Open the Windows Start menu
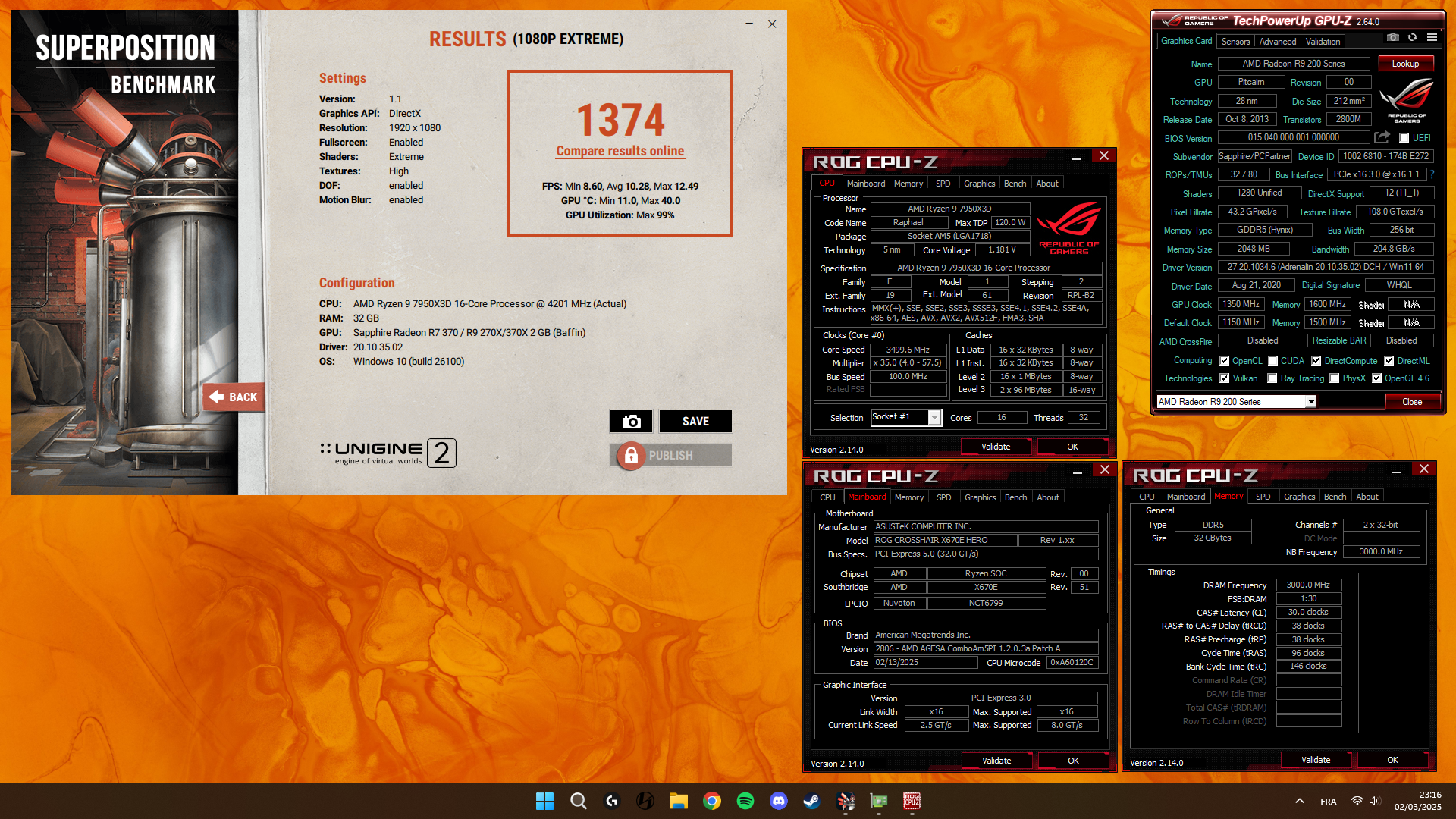The height and width of the screenshot is (819, 1456). tap(544, 801)
